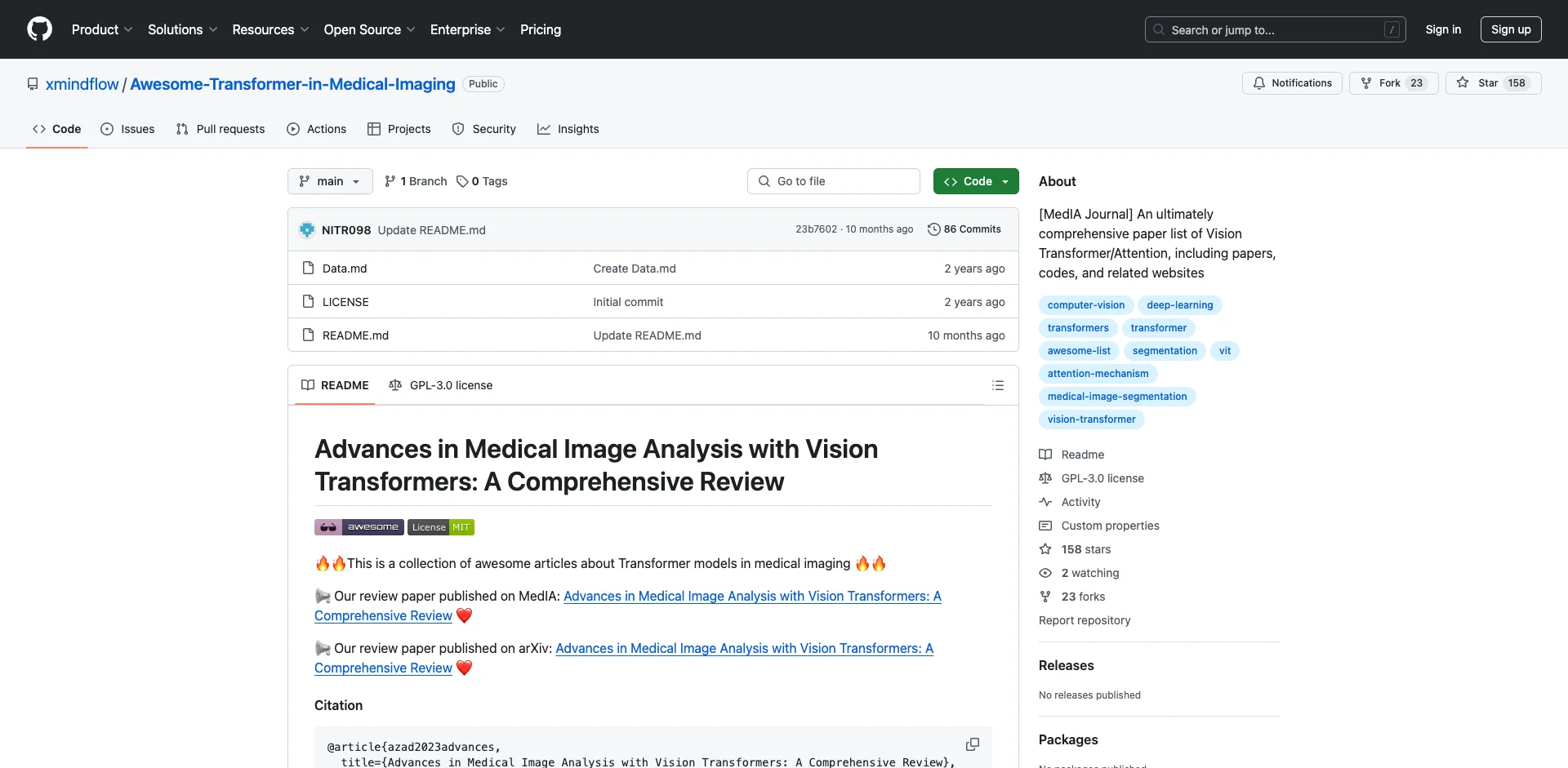Click the tag icon beside 0 Tags
This screenshot has height=768, width=1568.
[x=462, y=181]
